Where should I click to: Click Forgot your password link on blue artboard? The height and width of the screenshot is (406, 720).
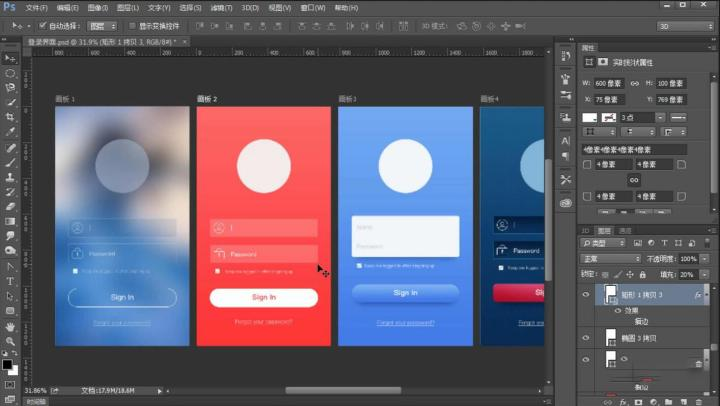pos(405,322)
